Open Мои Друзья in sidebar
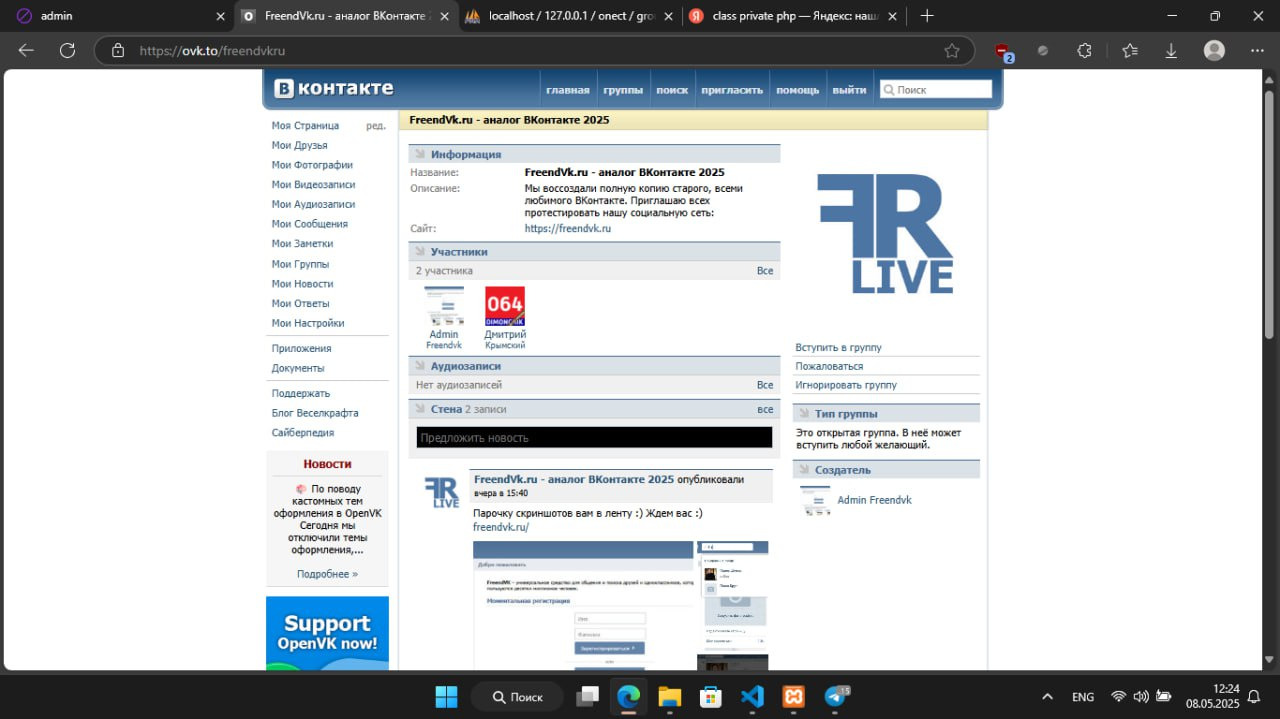This screenshot has height=719, width=1280. (299, 145)
